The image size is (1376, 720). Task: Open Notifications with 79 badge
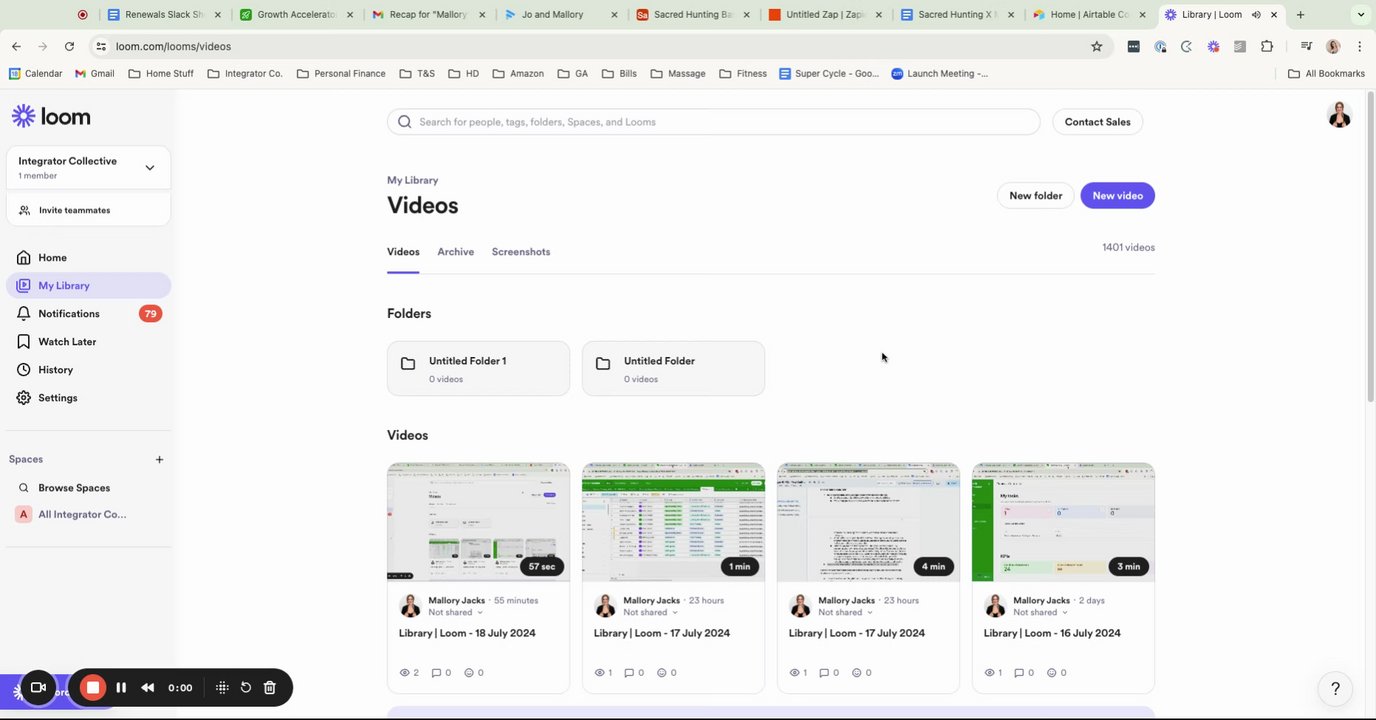tap(88, 314)
